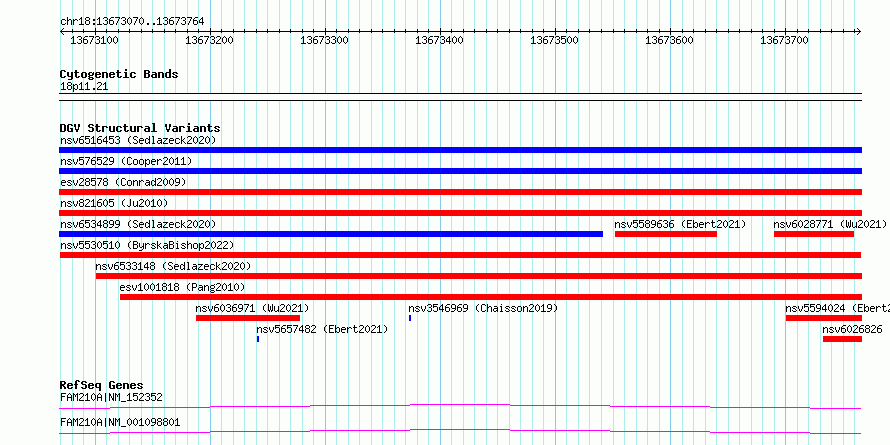Open the nsv6028771 (Wu2021) label
890x445 pixels.
point(830,224)
